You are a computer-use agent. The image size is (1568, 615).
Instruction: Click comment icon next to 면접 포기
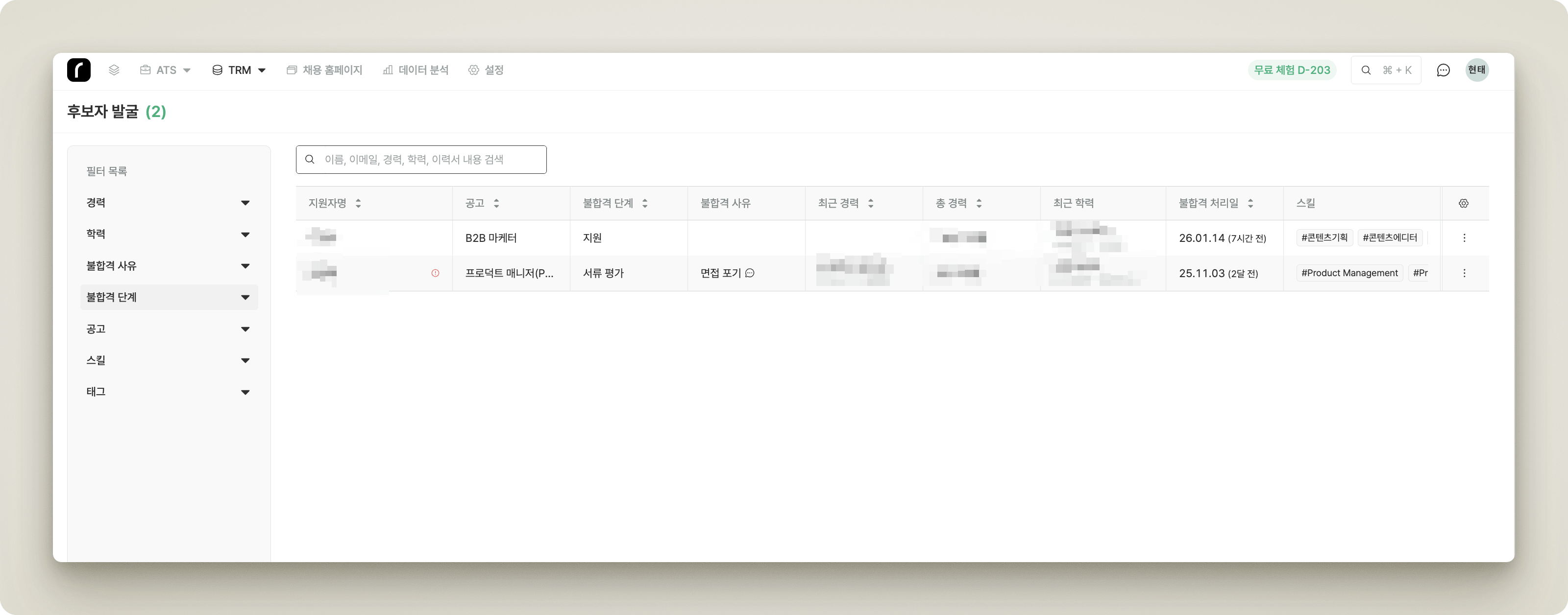[x=750, y=273]
